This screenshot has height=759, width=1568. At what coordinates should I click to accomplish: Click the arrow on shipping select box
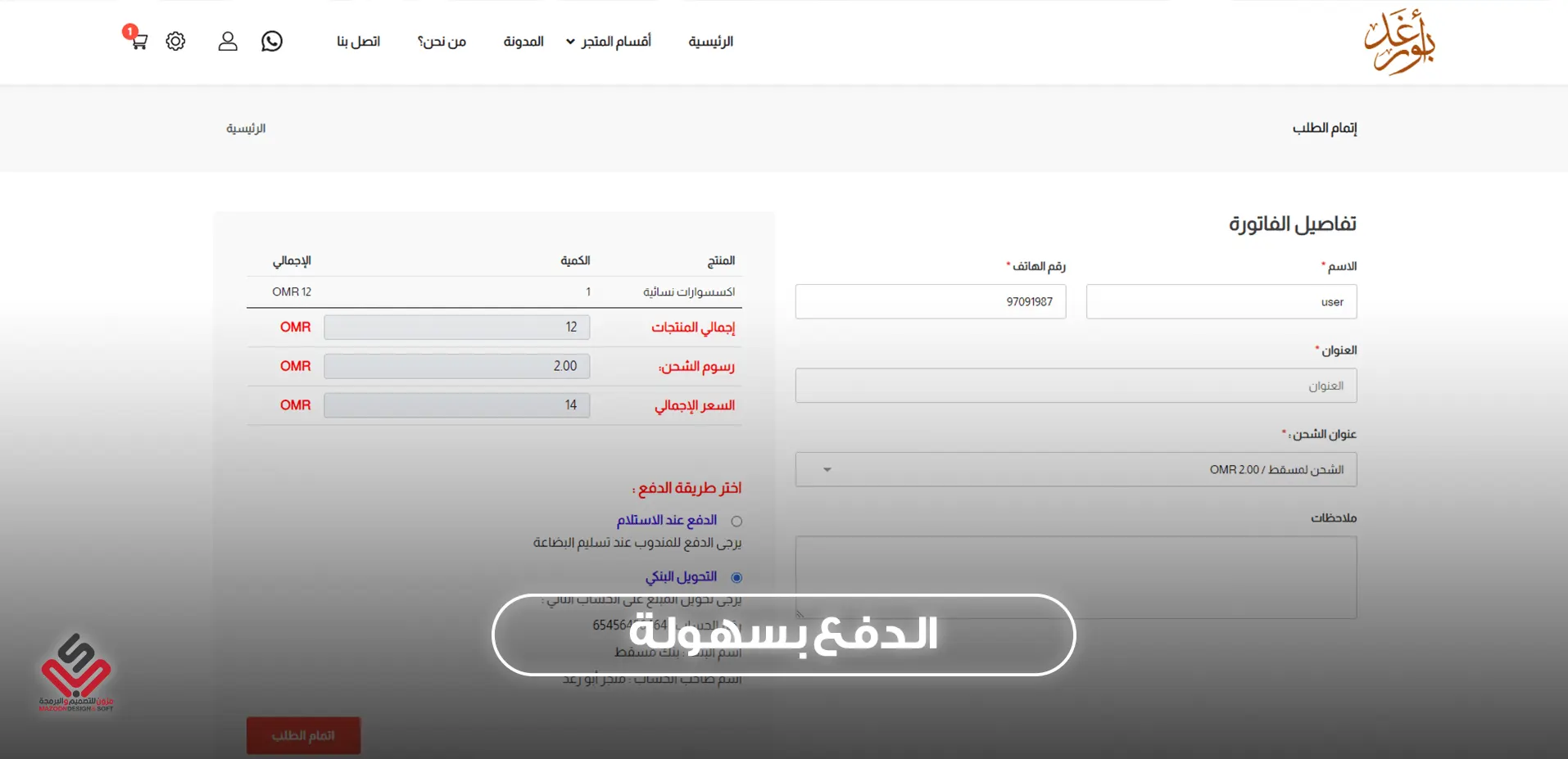pos(827,470)
